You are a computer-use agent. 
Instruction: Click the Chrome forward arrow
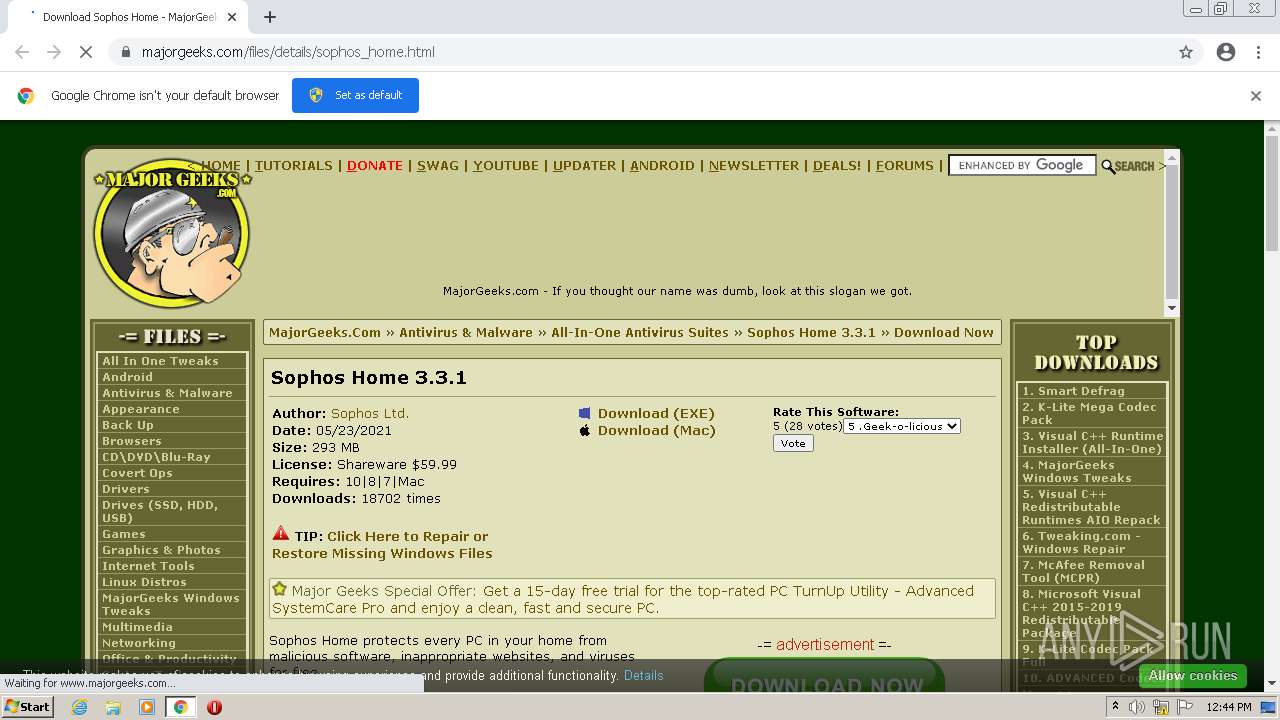(x=54, y=52)
